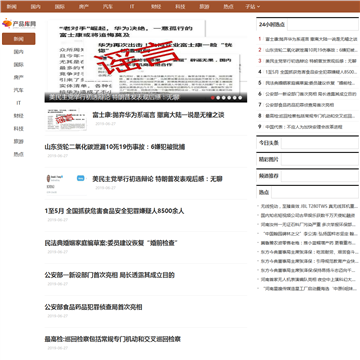The width and height of the screenshot is (360, 360).
Task: Open hot list item 1 about 富士康
Action: (311, 39)
